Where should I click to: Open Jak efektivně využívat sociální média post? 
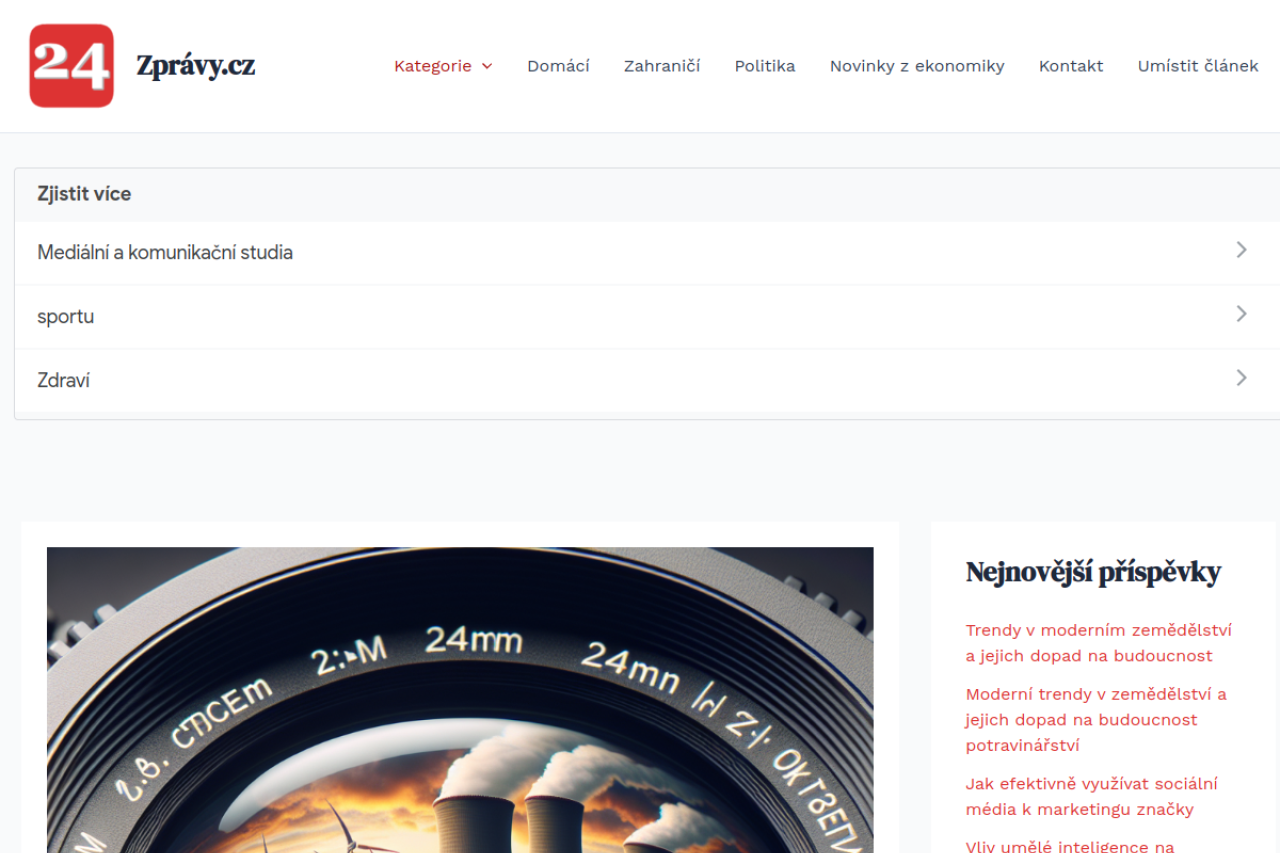pyautogui.click(x=1092, y=797)
